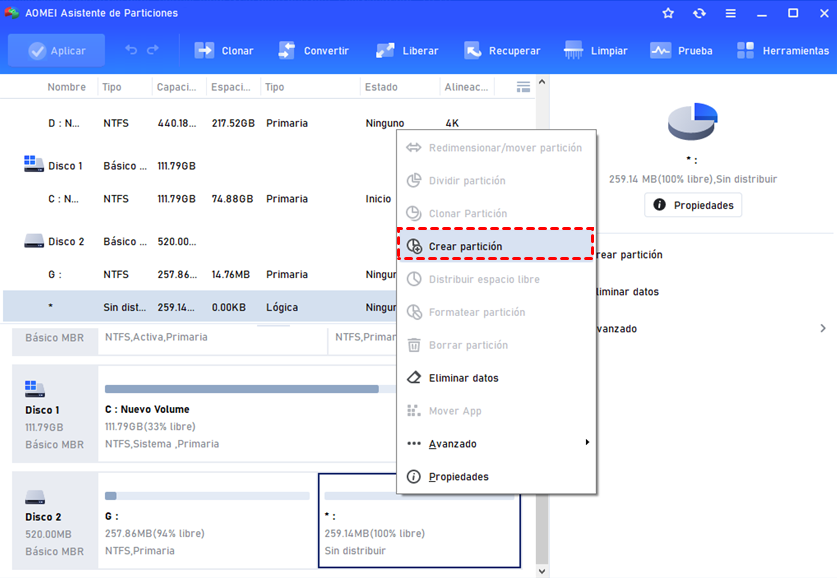837x578 pixels.
Task: Toggle the list view columns icon
Action: tap(523, 87)
